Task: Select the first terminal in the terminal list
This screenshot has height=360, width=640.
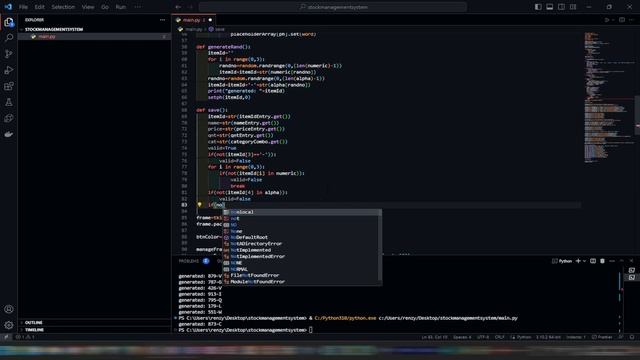Action: 631,270
